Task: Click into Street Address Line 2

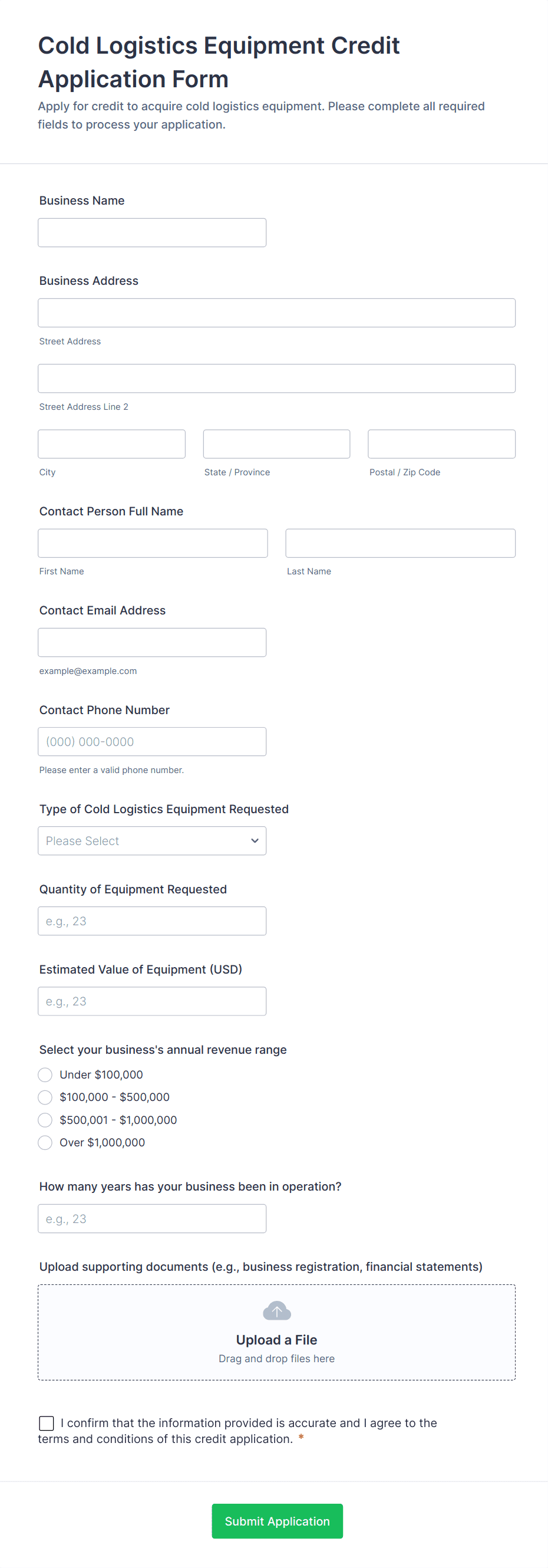Action: pyautogui.click(x=276, y=379)
